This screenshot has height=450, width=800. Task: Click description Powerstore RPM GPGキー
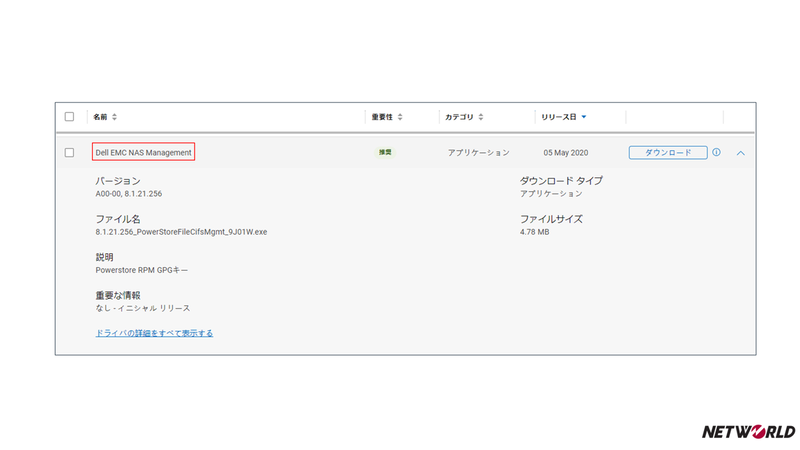(141, 270)
